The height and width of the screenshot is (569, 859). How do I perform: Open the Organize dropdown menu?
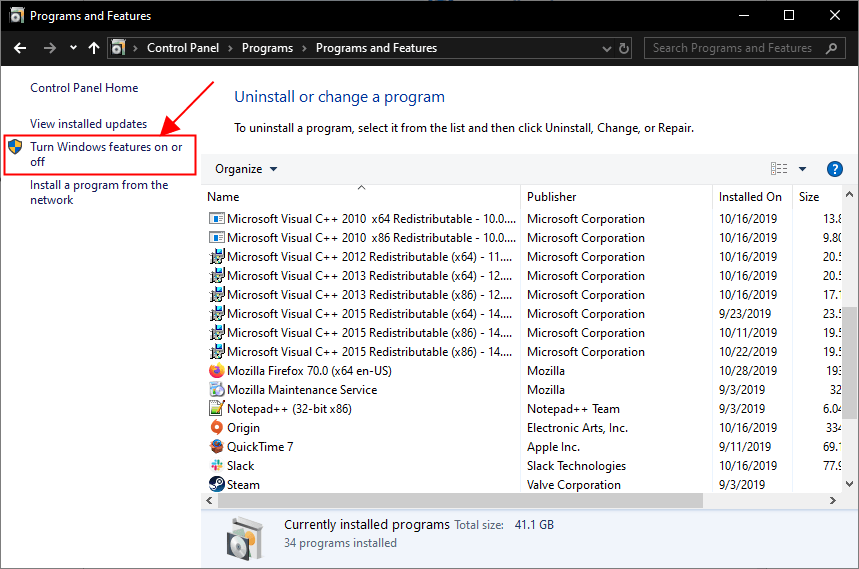pos(246,169)
